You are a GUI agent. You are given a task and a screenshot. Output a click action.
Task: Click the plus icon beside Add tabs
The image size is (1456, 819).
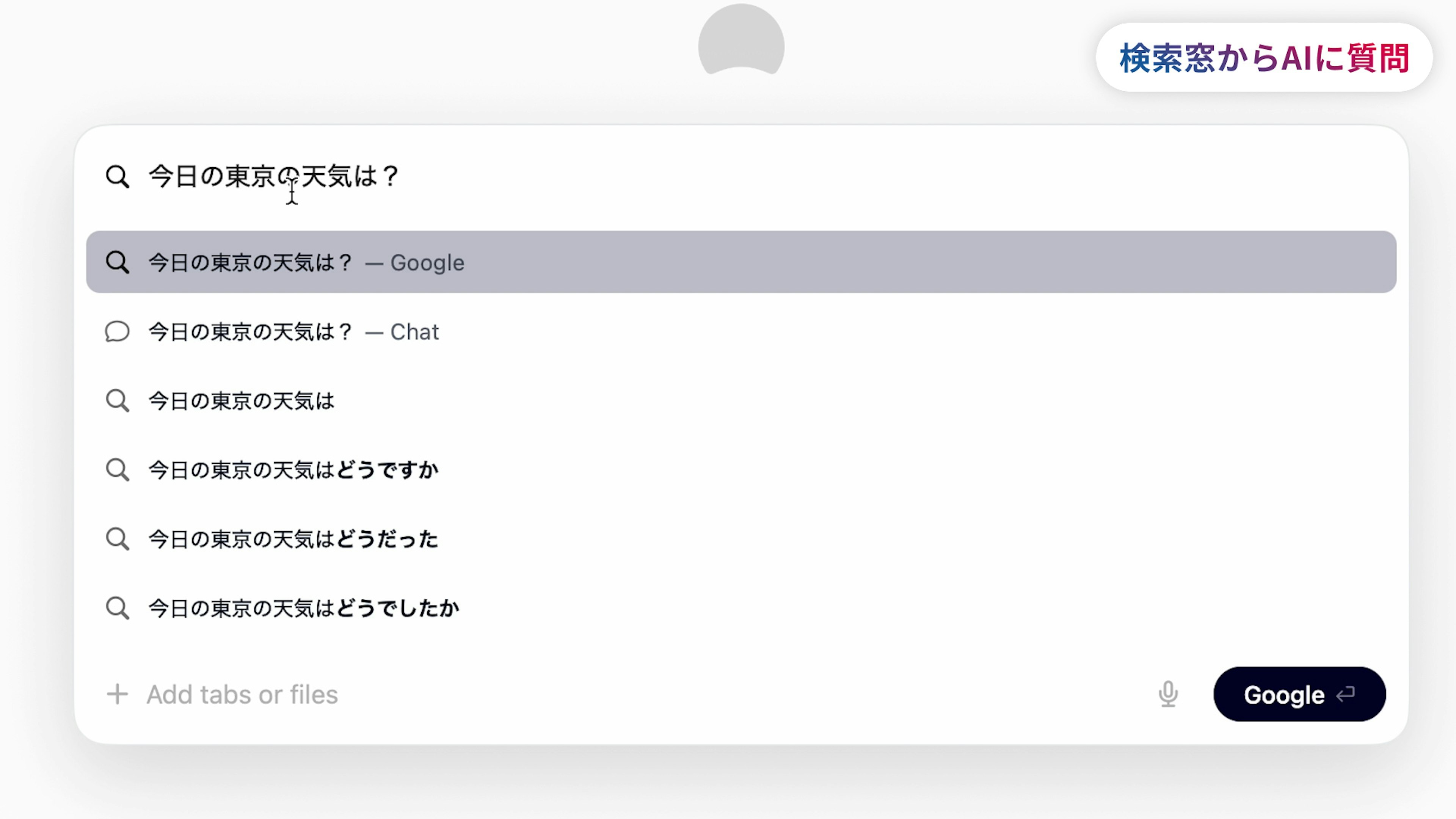coord(118,694)
